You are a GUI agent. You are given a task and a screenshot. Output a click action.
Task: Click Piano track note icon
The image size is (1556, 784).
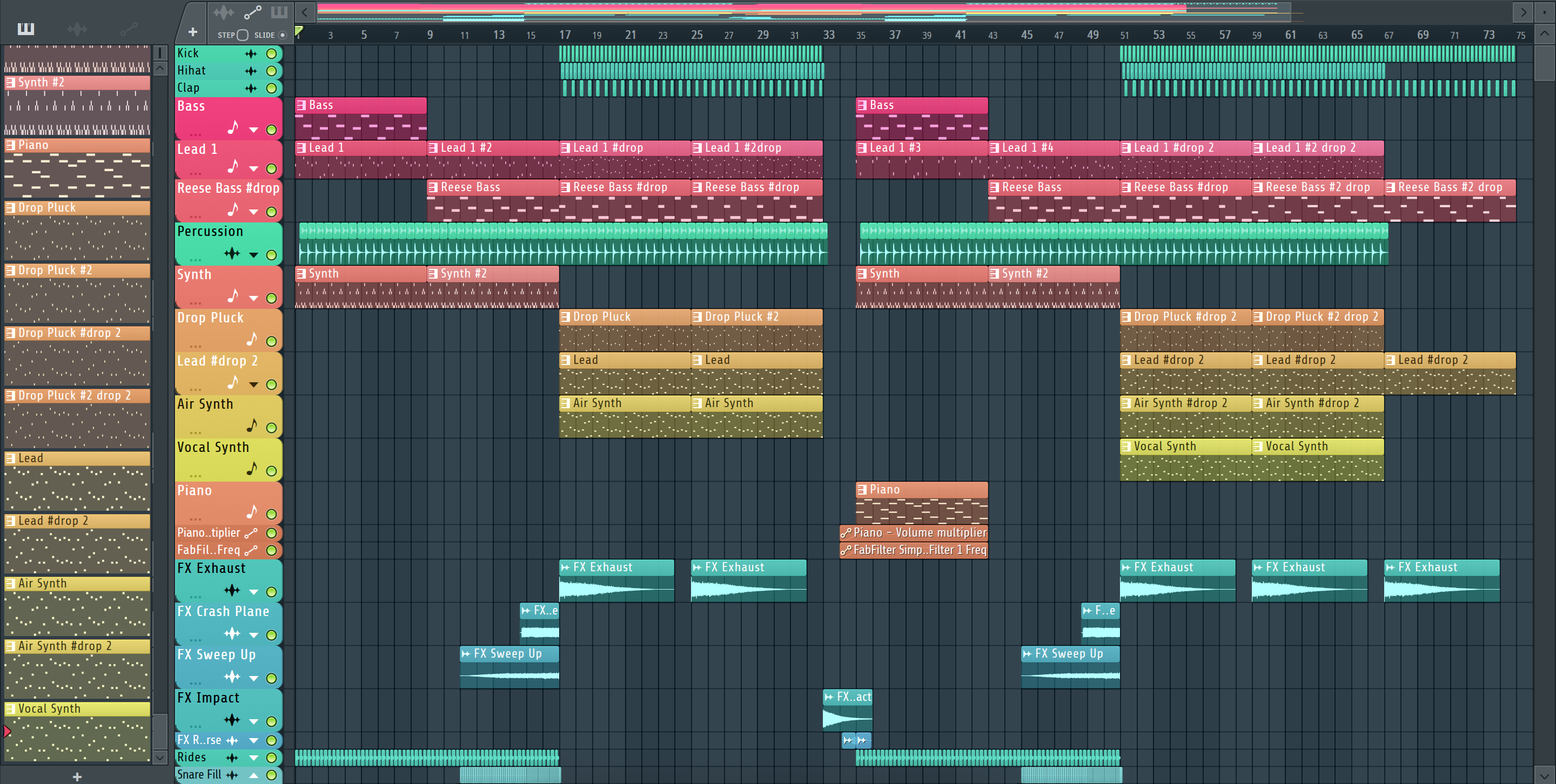pyautogui.click(x=252, y=512)
